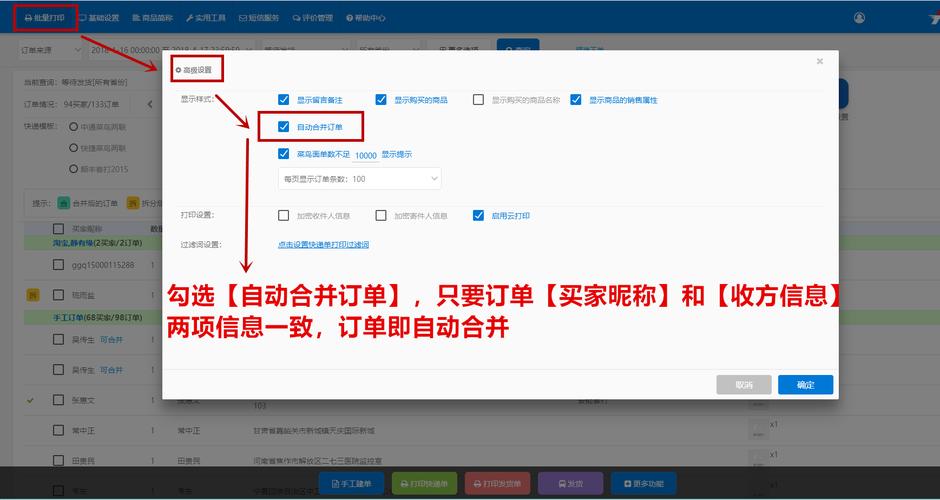Screen dimensions: 940x500
Task: Open the 商品简称 menu item
Action: (152, 18)
